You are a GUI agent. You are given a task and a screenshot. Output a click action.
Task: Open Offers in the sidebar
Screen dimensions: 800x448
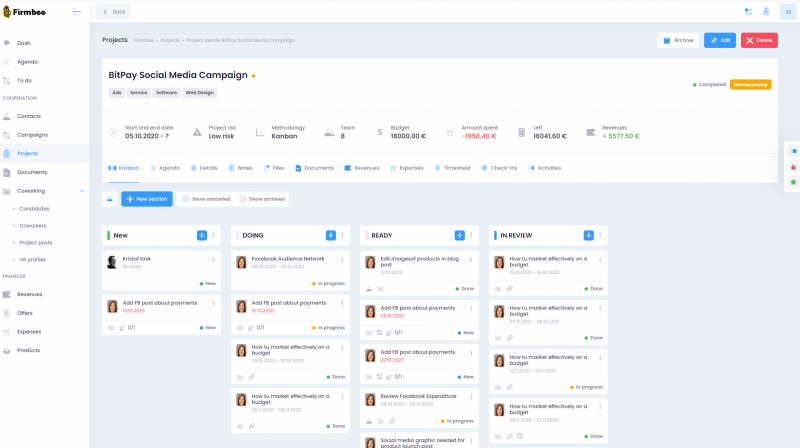point(24,313)
